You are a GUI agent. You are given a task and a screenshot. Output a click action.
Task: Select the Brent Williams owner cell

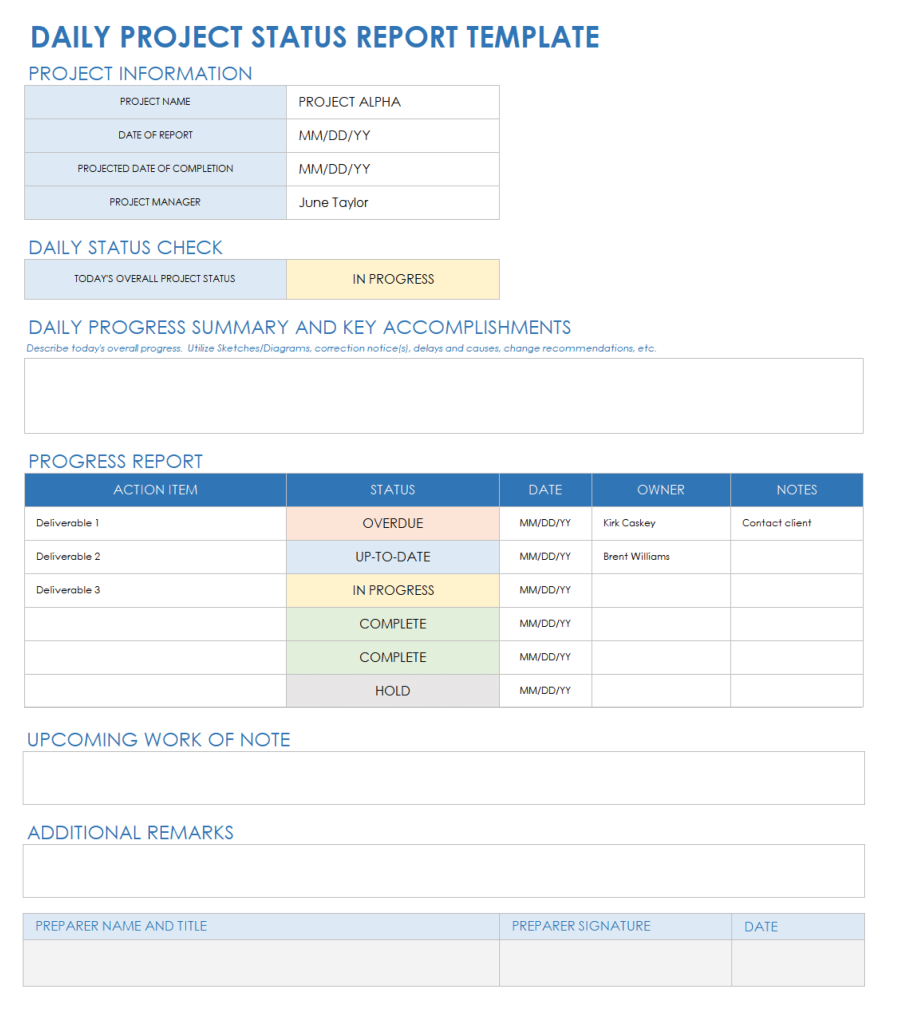(660, 556)
